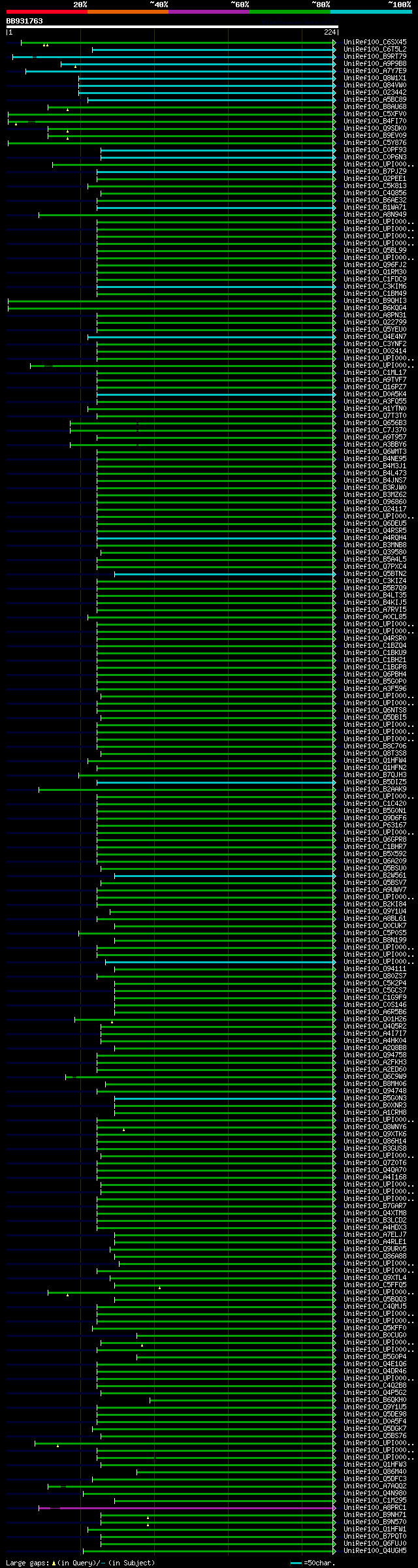
Task: Select the UniRef100_A4HK04 label
Action: pos(375,1041)
